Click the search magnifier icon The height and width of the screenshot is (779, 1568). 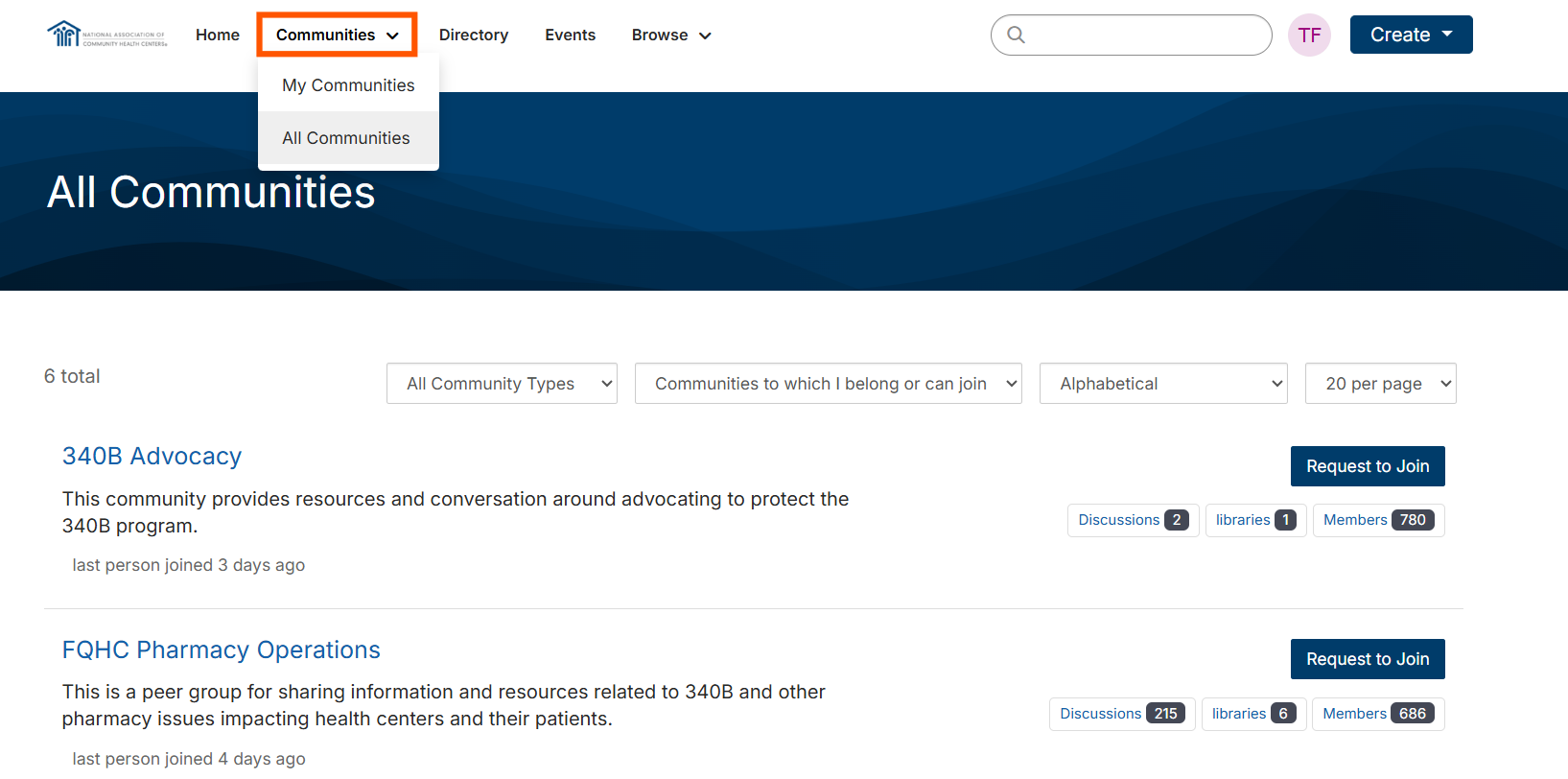[x=1016, y=35]
